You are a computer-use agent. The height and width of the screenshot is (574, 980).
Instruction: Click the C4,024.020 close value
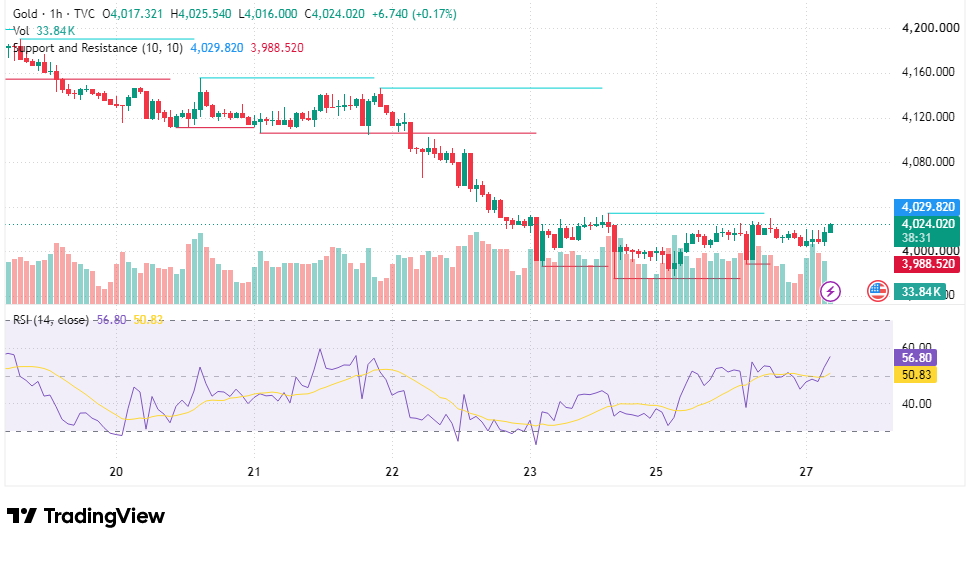[334, 14]
